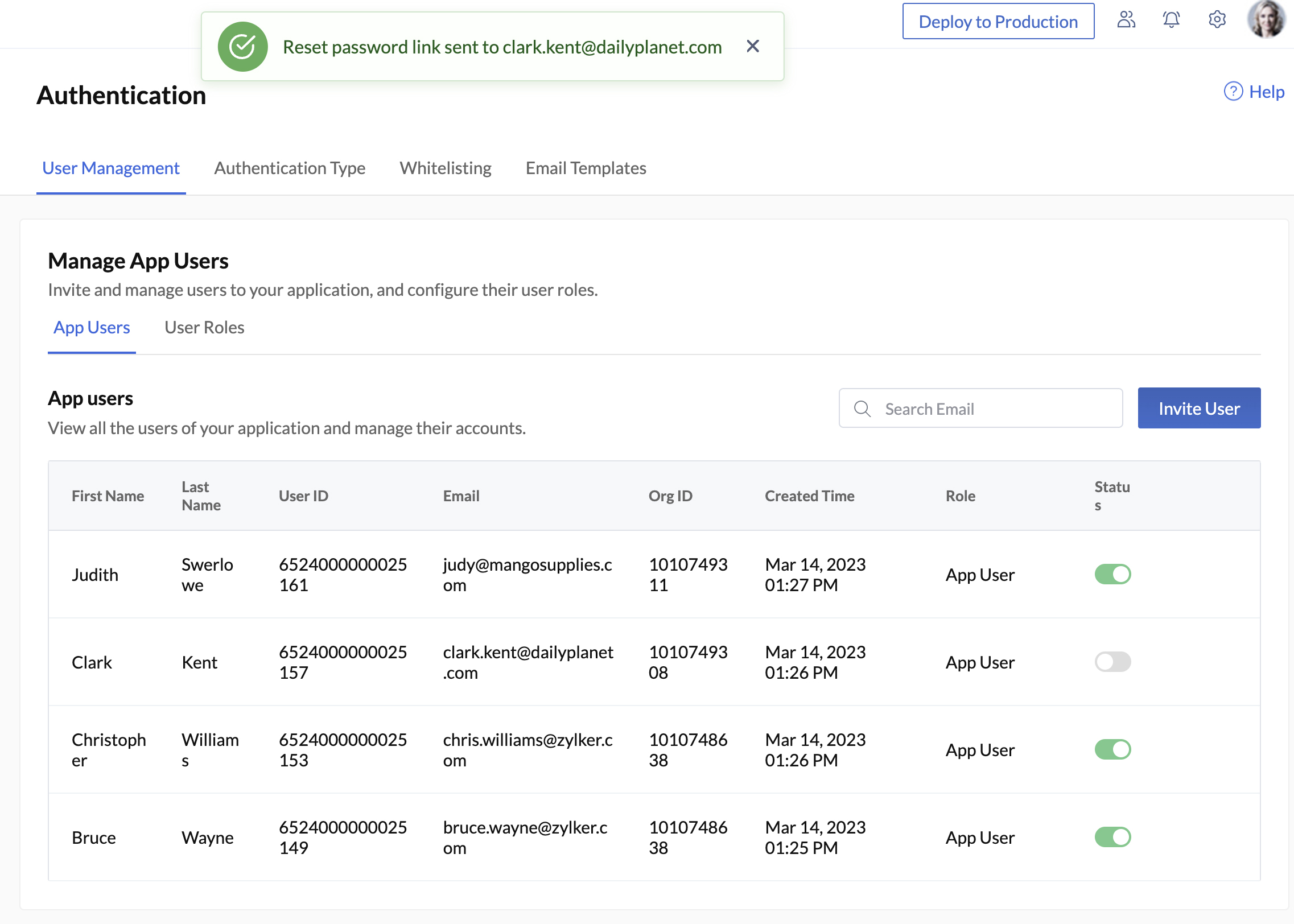The image size is (1294, 924).
Task: Open the notifications bell icon
Action: [1171, 20]
